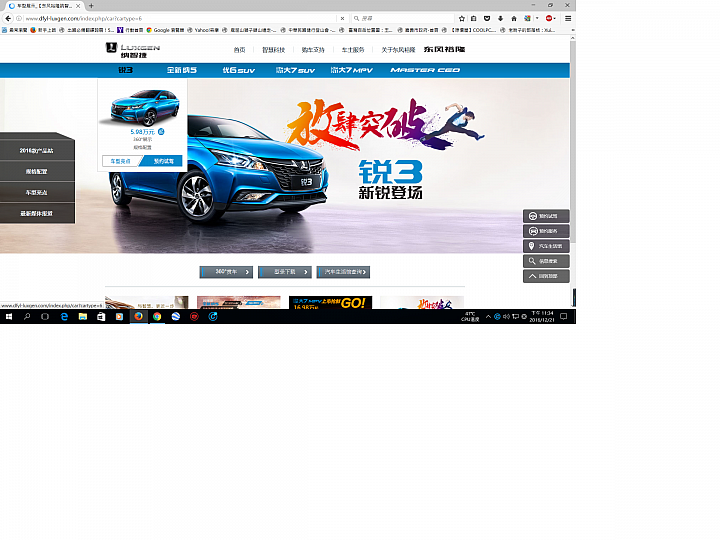Click the round icon beside 5.98万元 price
The width and height of the screenshot is (720, 540).
[x=161, y=131]
